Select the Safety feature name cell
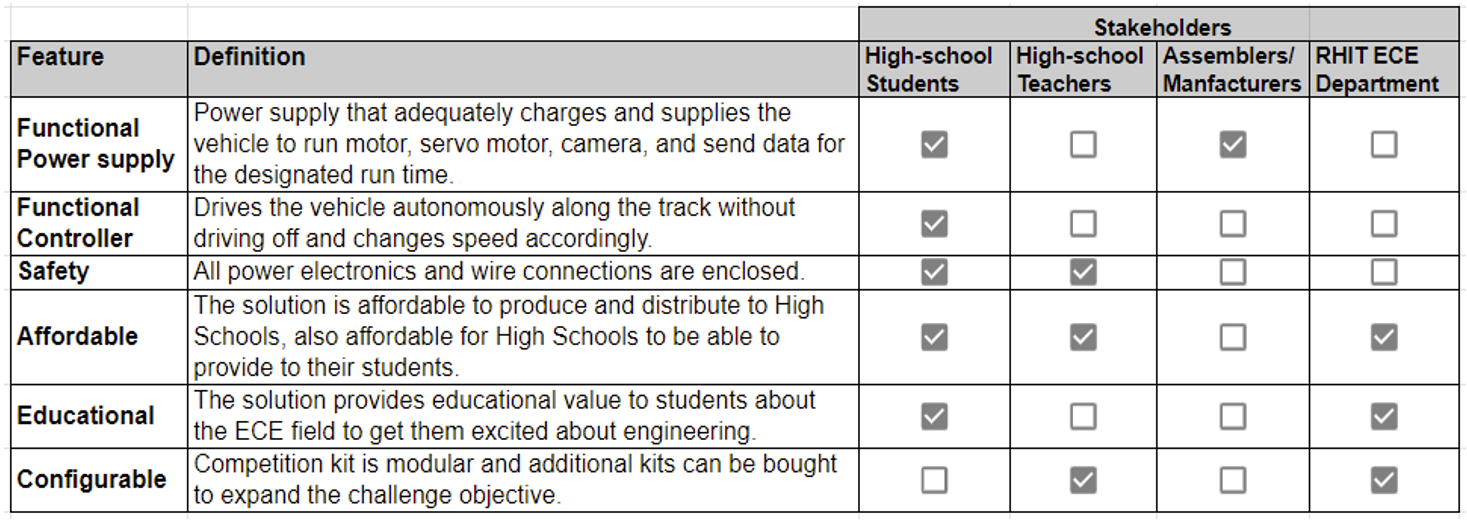The image size is (1467, 520). point(100,271)
